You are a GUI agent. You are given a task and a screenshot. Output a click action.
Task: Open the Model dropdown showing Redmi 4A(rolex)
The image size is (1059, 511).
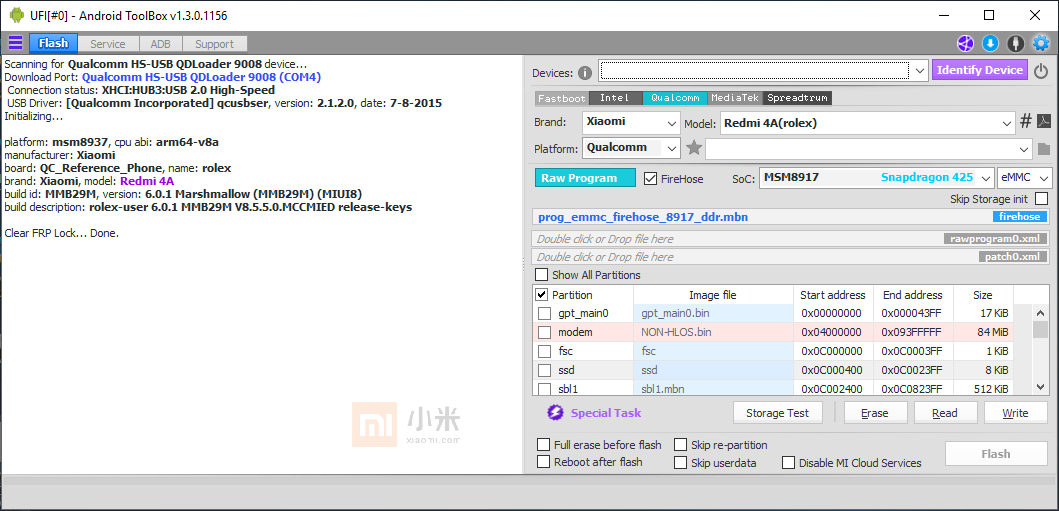(x=868, y=124)
